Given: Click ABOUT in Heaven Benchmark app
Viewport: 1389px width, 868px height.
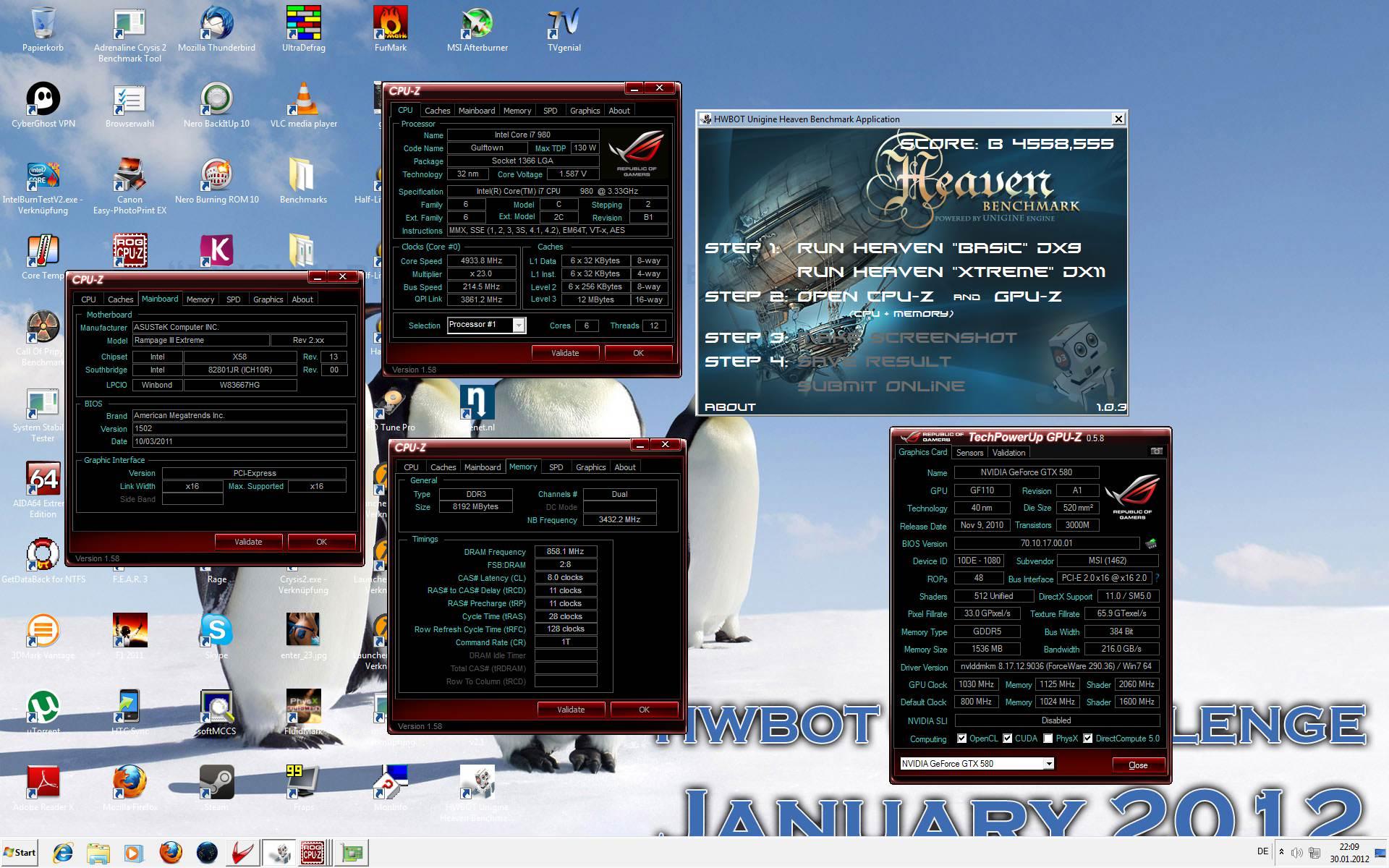Looking at the screenshot, I should tap(730, 407).
